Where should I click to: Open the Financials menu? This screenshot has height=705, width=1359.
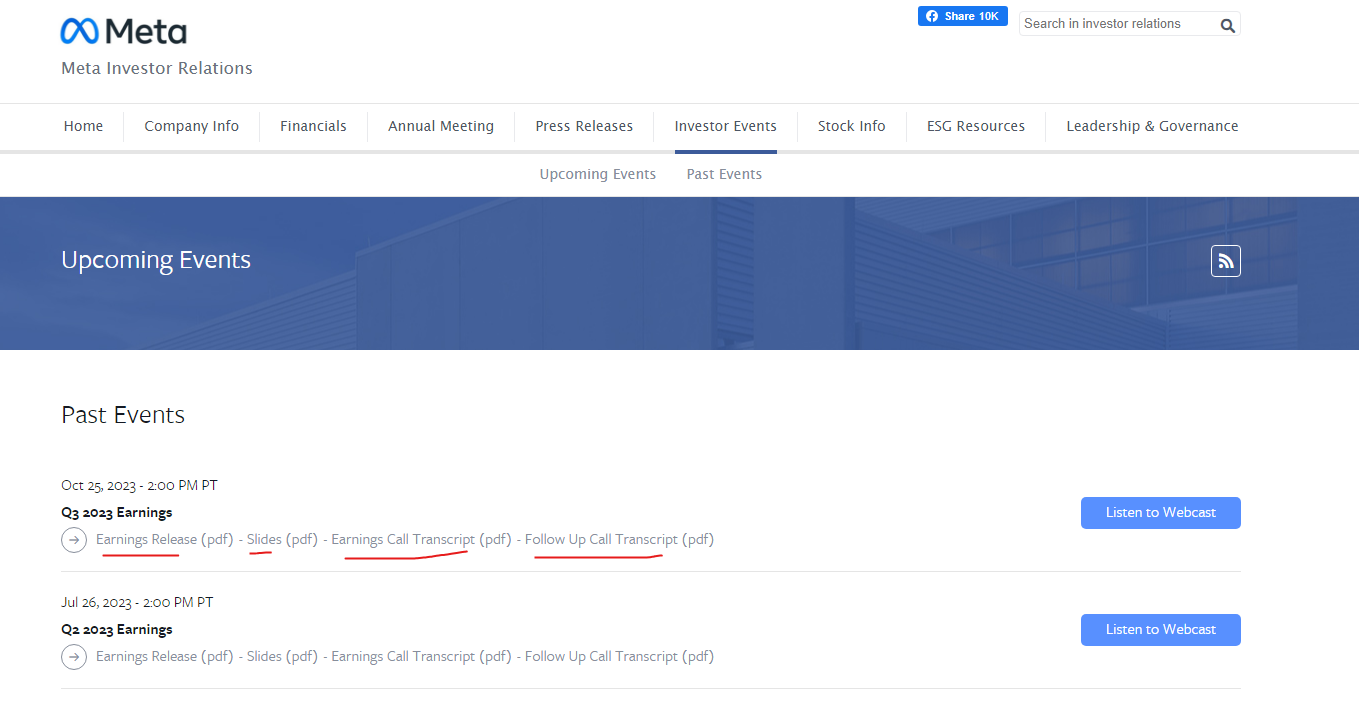click(x=313, y=126)
